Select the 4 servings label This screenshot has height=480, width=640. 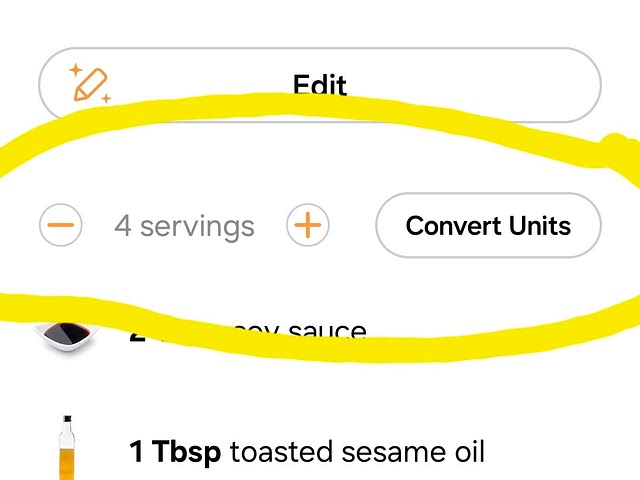[x=184, y=226]
